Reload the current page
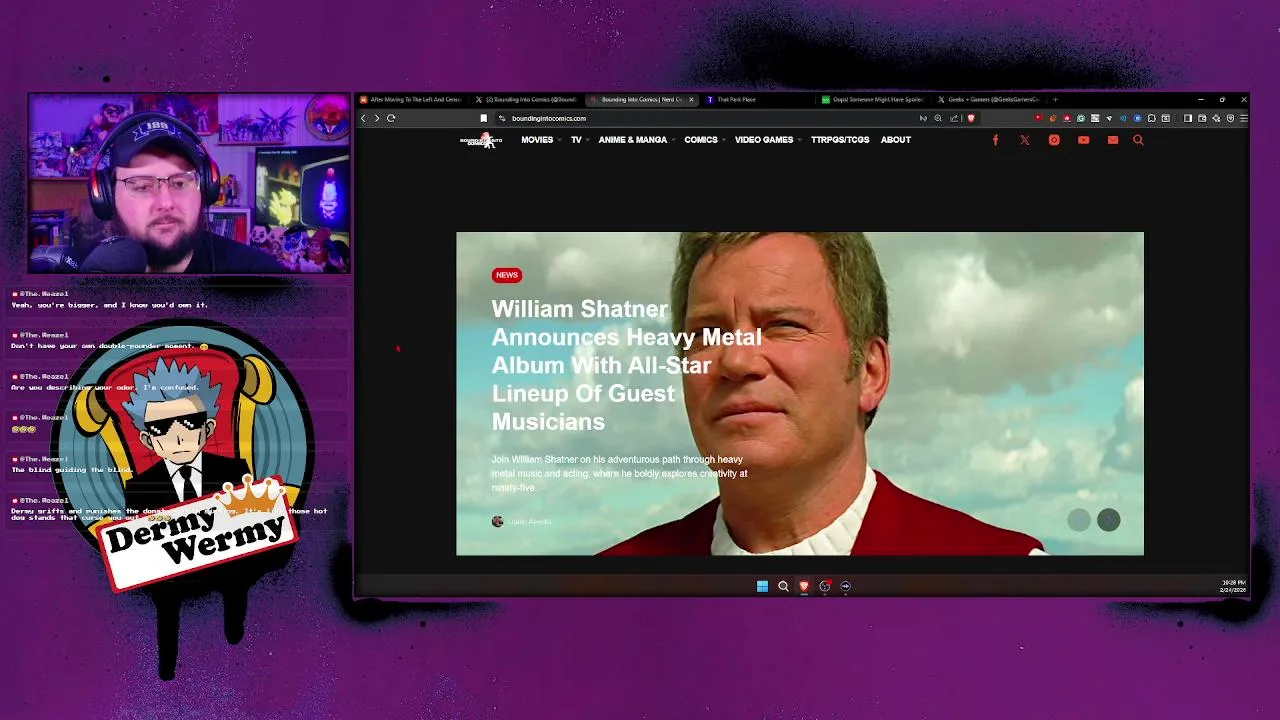The height and width of the screenshot is (720, 1280). point(391,118)
